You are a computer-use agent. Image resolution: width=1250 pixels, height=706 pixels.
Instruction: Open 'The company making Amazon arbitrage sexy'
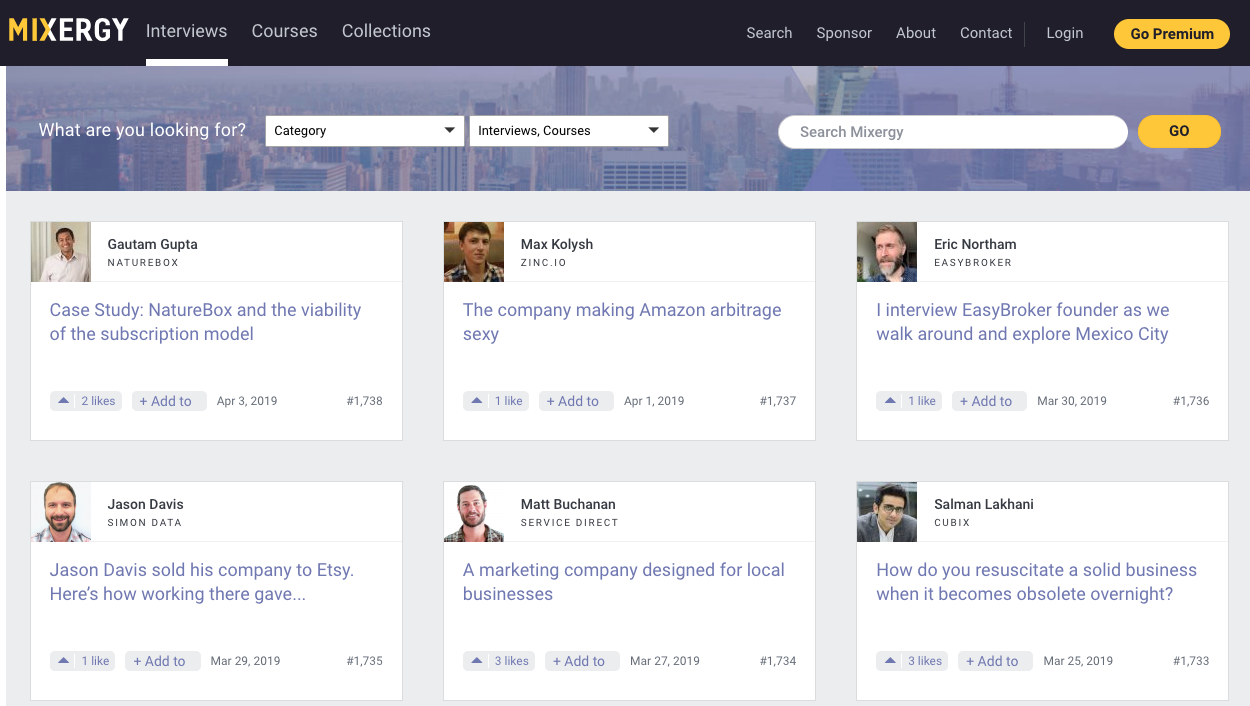click(x=622, y=322)
